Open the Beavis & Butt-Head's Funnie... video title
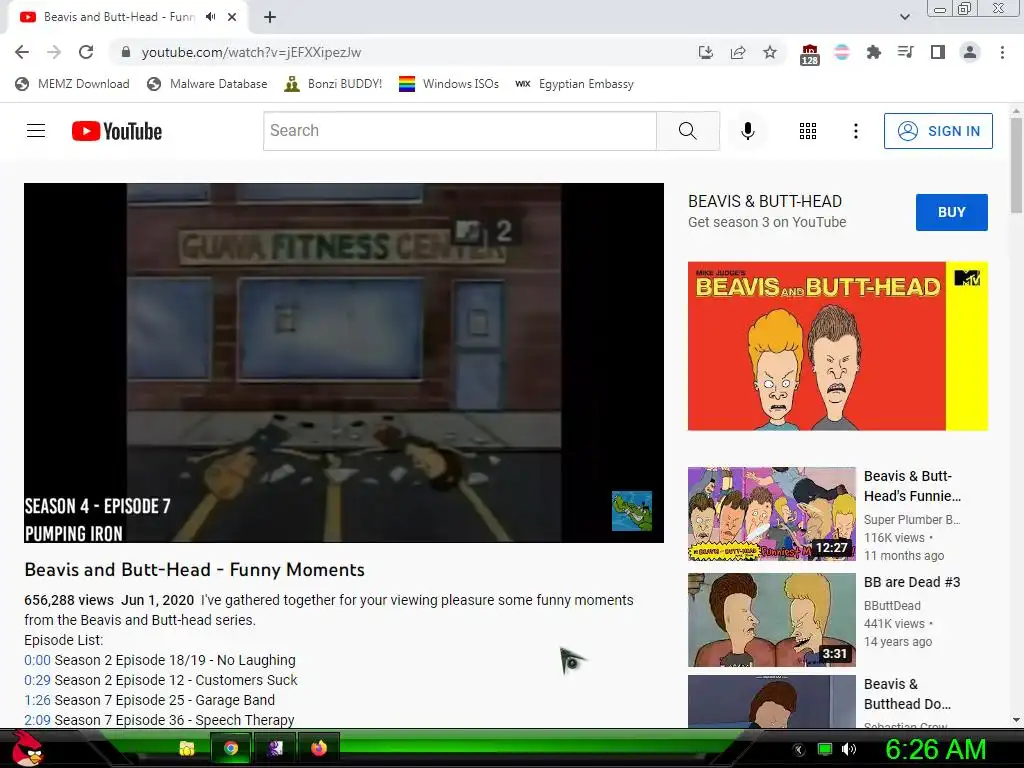 click(x=912, y=486)
